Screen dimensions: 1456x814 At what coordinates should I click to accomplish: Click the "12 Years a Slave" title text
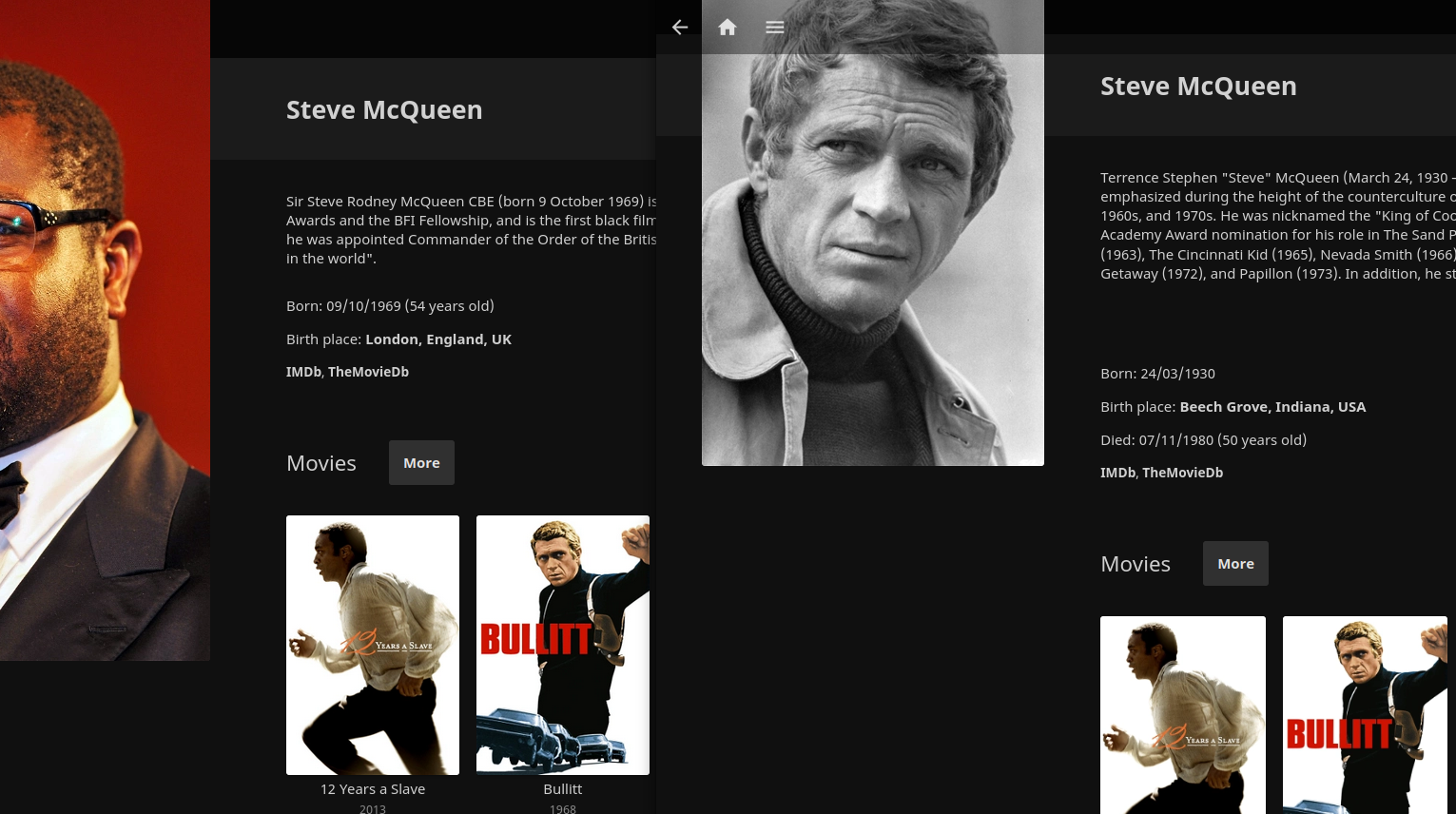[373, 789]
